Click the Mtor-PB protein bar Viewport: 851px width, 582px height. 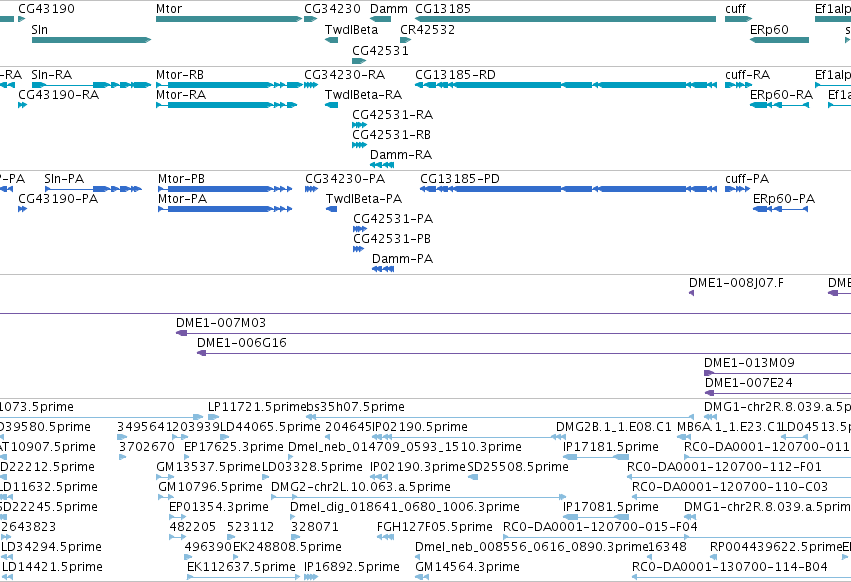225,189
